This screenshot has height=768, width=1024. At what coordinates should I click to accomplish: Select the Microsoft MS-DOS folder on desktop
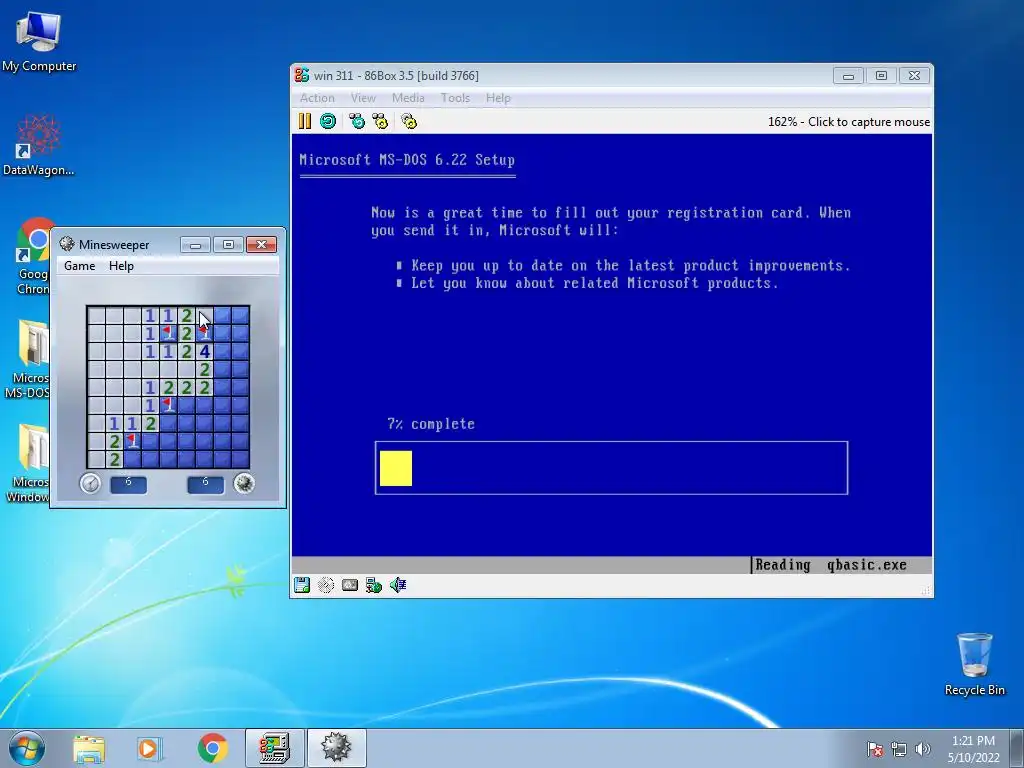[x=29, y=358]
